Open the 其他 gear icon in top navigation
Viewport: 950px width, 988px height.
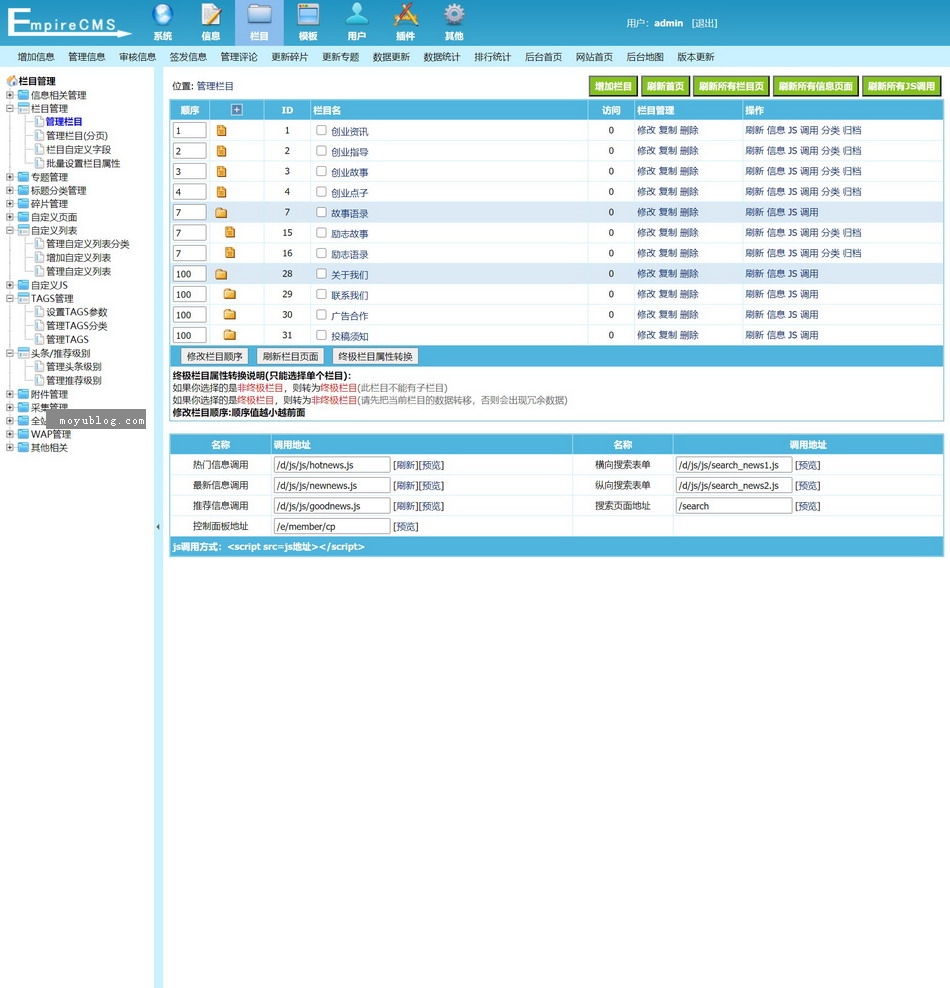click(454, 14)
